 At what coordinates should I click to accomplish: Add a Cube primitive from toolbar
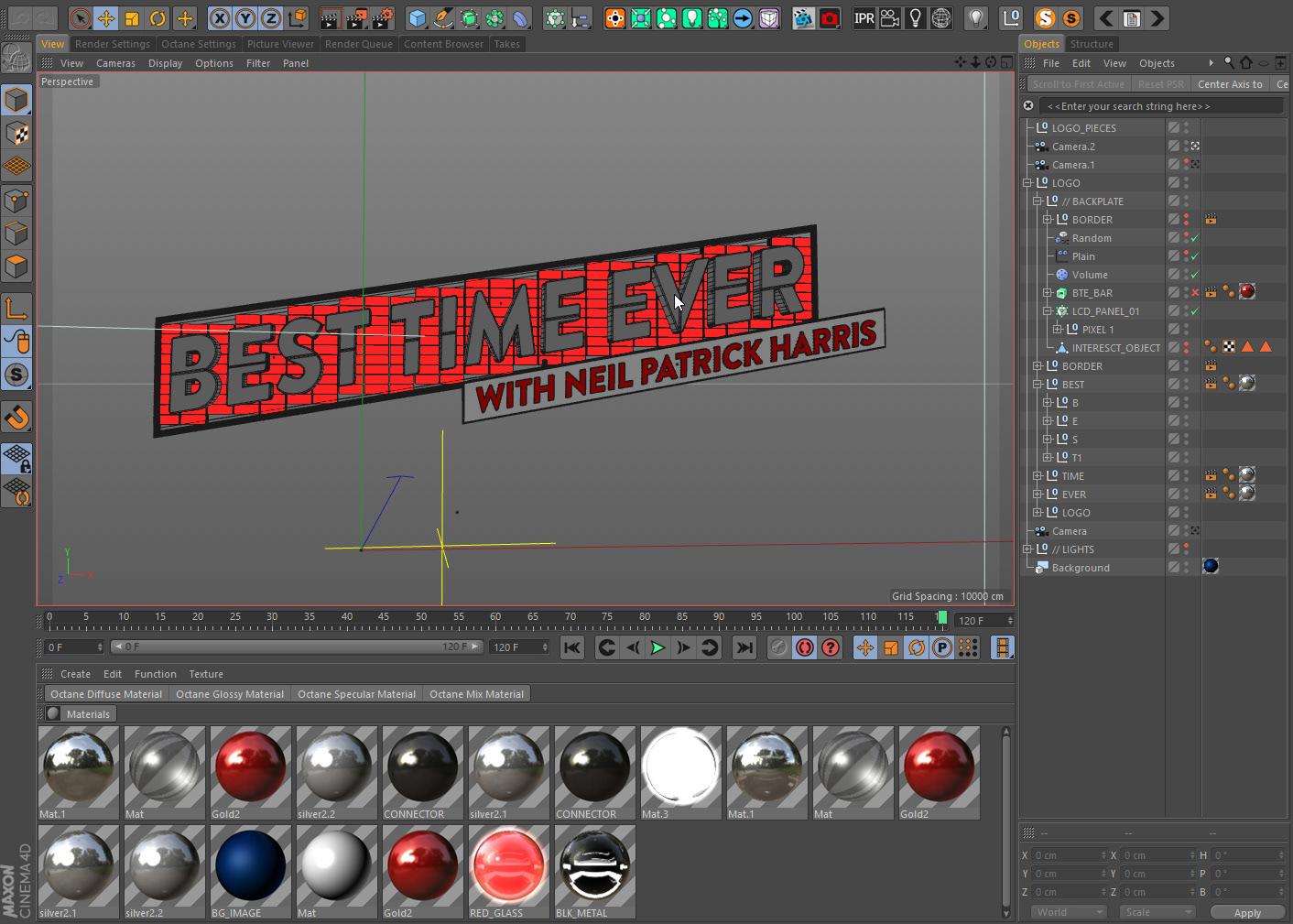pyautogui.click(x=418, y=18)
